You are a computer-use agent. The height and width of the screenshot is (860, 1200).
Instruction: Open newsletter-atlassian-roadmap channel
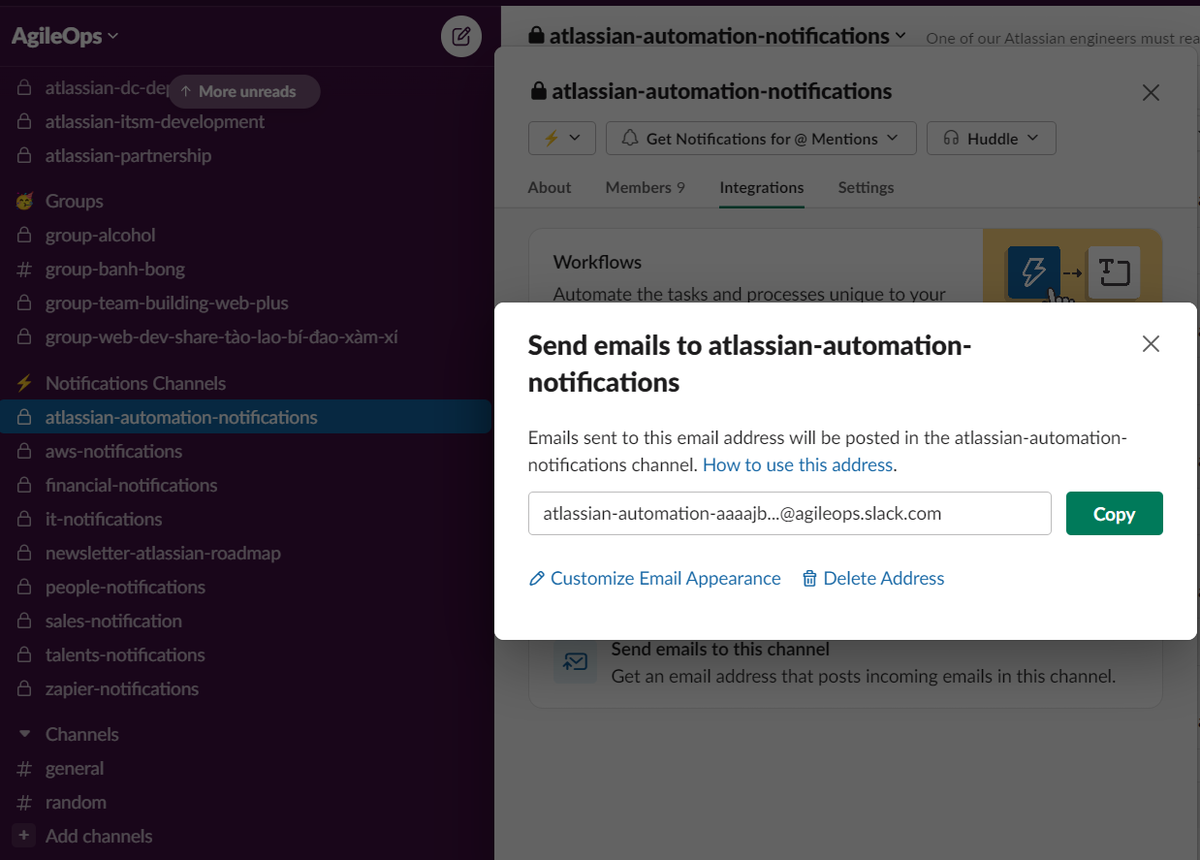pos(245,553)
